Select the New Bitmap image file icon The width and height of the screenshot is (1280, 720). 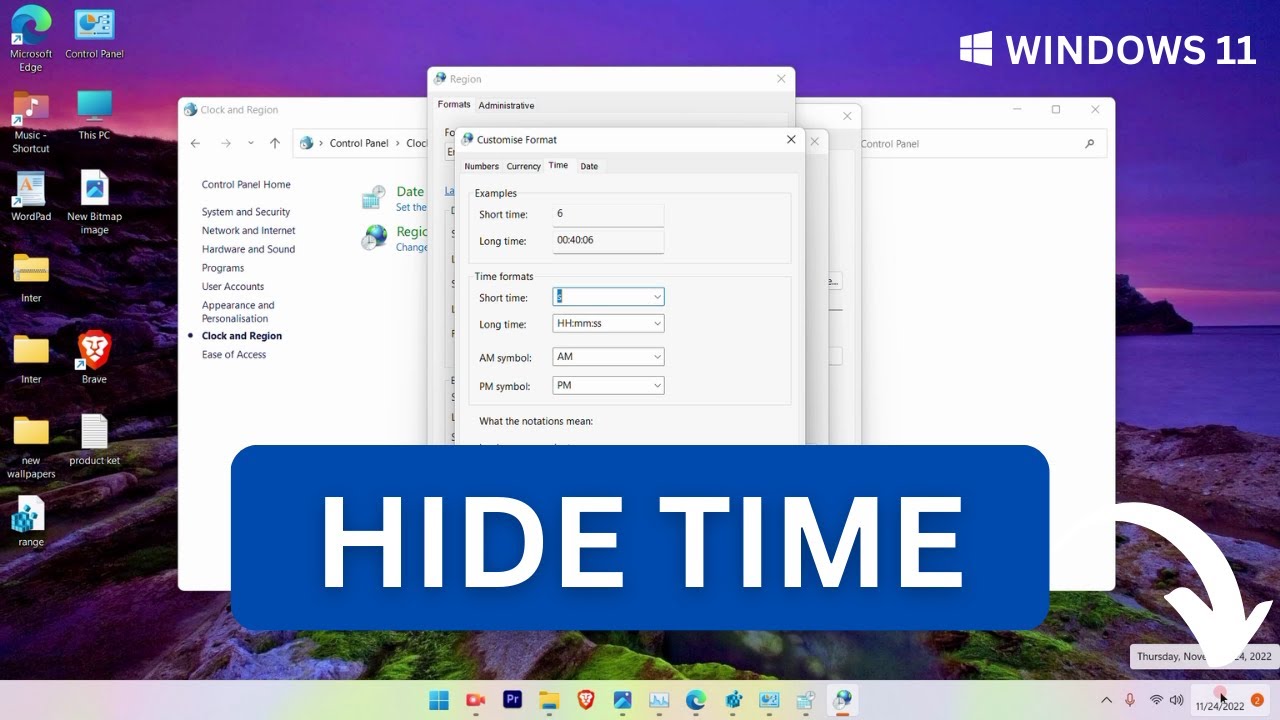pos(94,202)
